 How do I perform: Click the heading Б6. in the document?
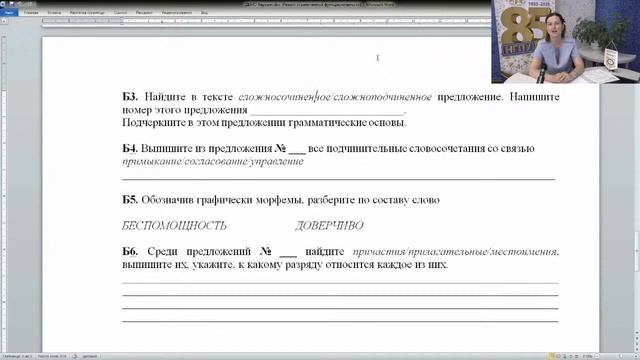(x=130, y=251)
